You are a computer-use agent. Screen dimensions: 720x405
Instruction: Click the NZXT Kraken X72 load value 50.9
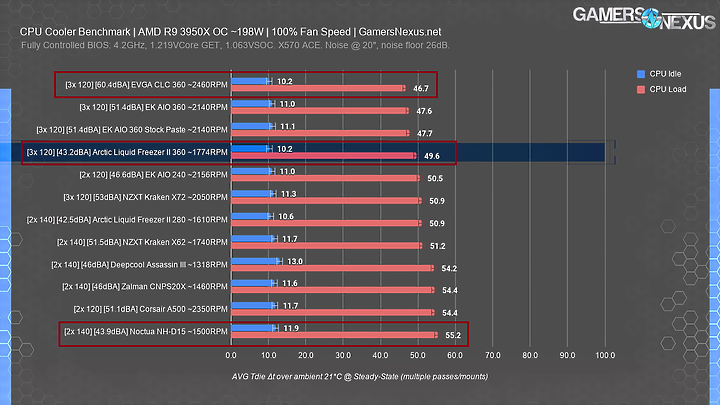click(437, 201)
